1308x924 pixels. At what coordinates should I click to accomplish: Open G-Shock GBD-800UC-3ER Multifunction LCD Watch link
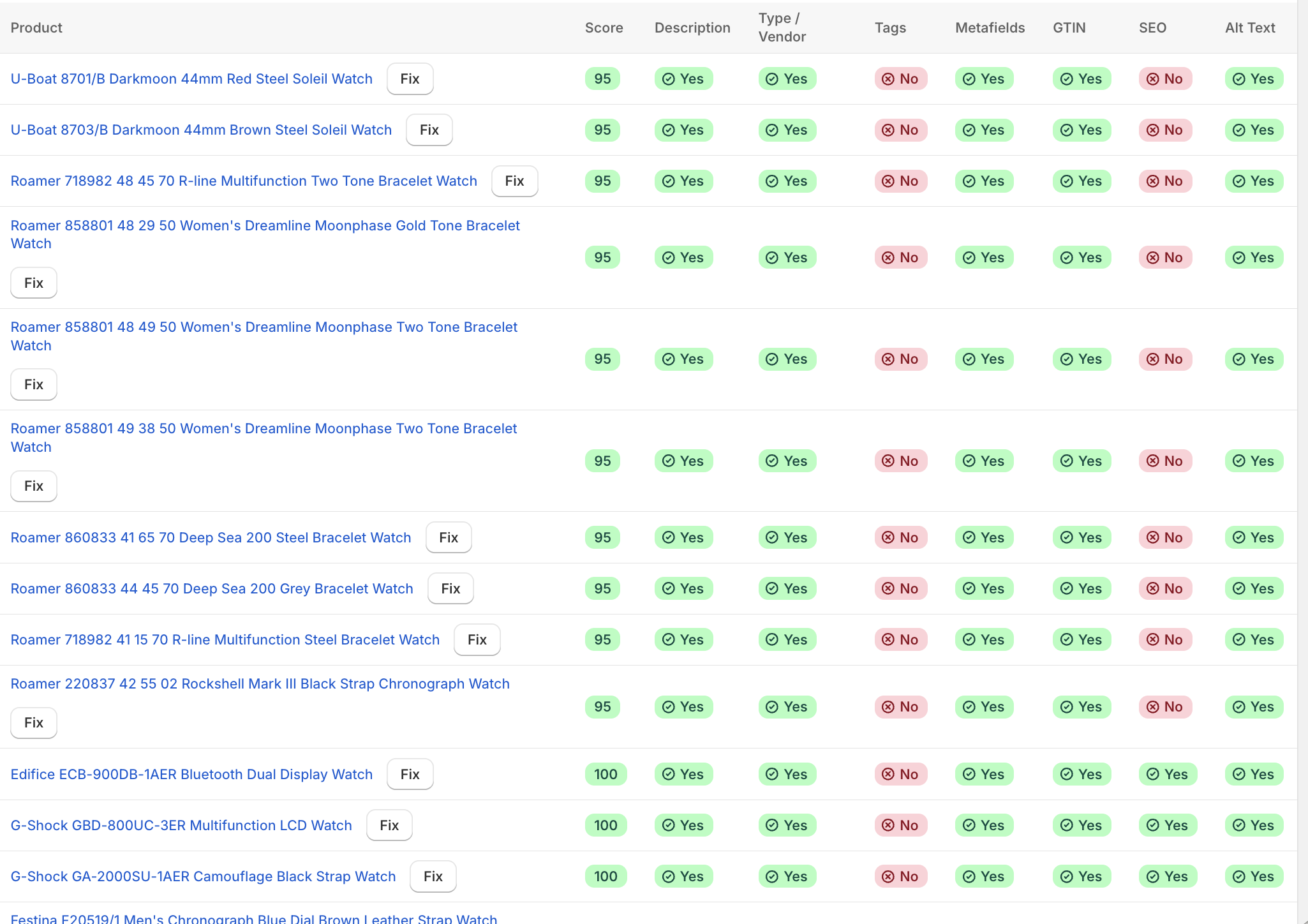click(x=181, y=825)
